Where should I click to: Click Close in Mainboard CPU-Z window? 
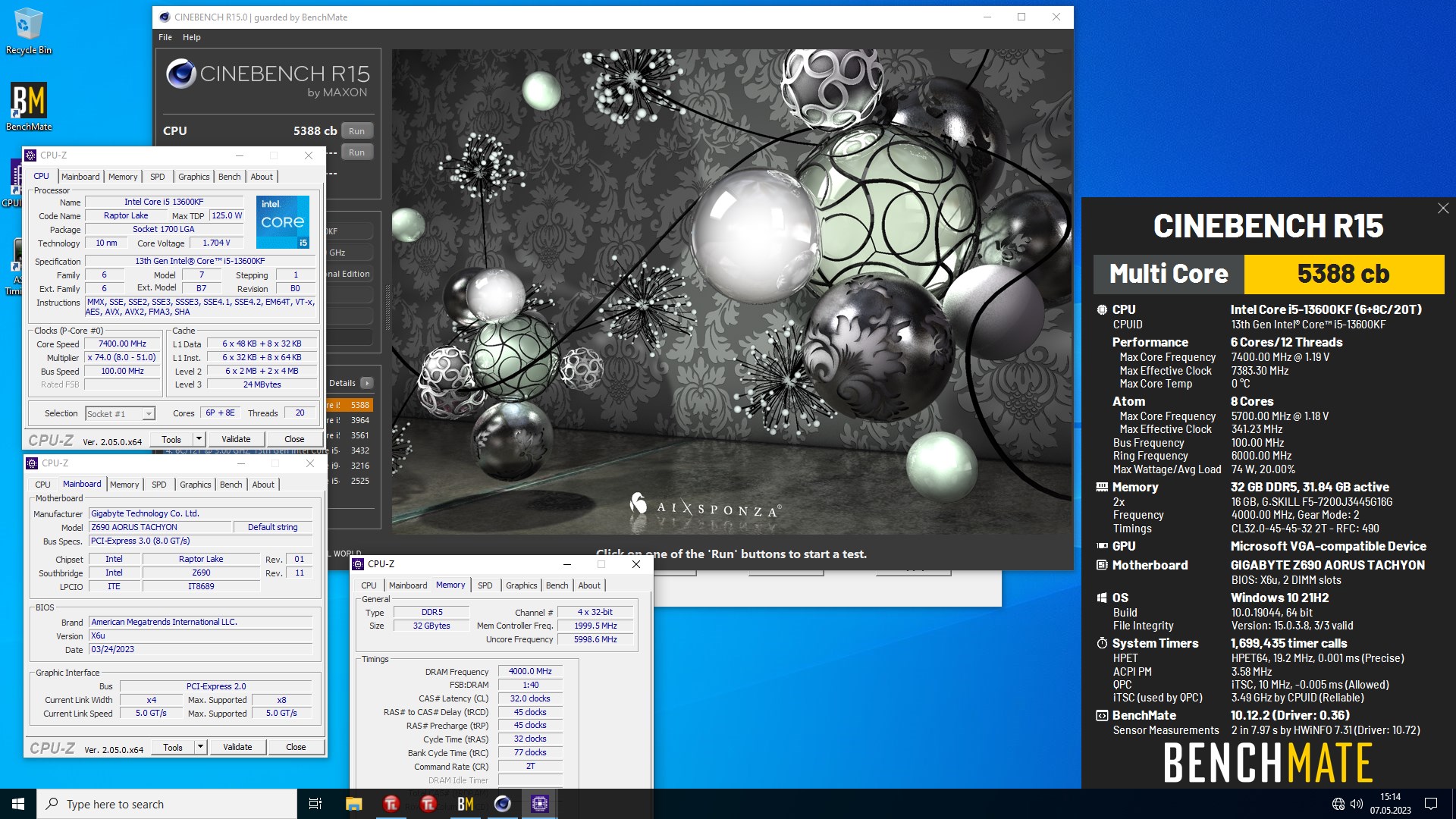(296, 747)
